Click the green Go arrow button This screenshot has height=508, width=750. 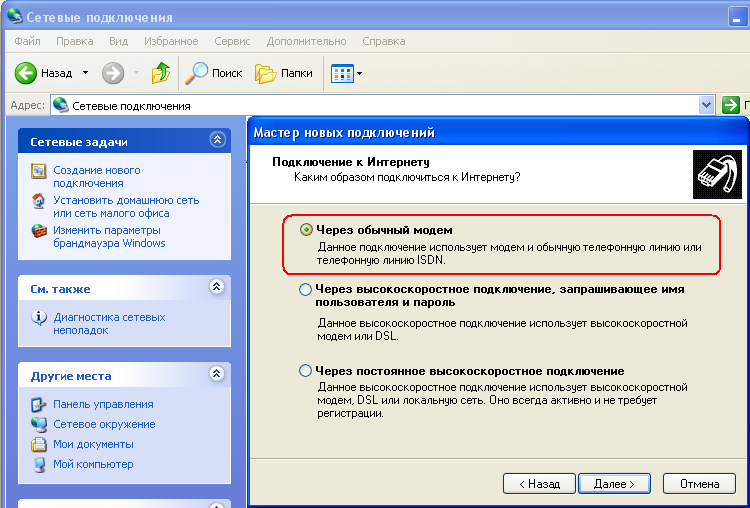730,105
